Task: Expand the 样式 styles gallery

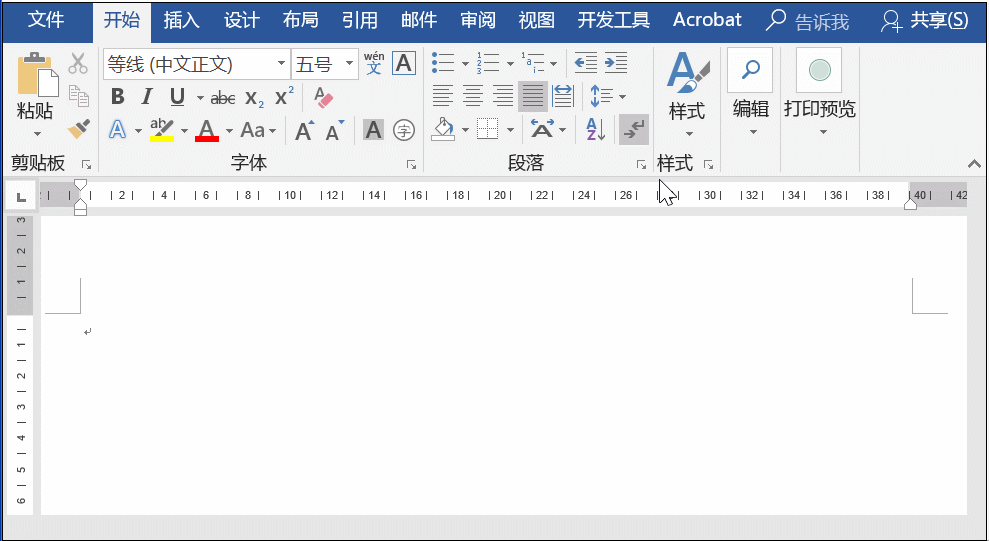Action: point(688,134)
